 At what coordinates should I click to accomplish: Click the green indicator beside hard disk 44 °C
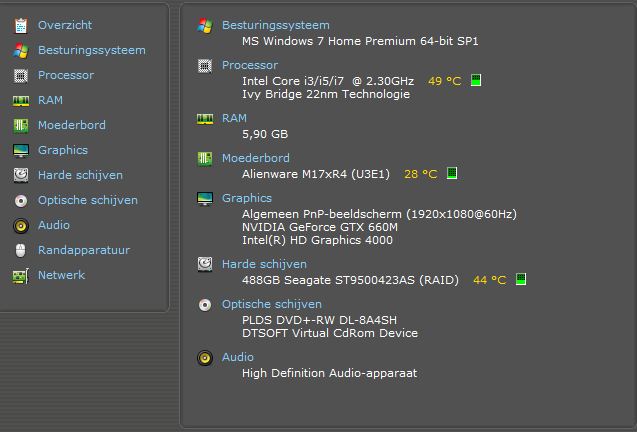521,279
